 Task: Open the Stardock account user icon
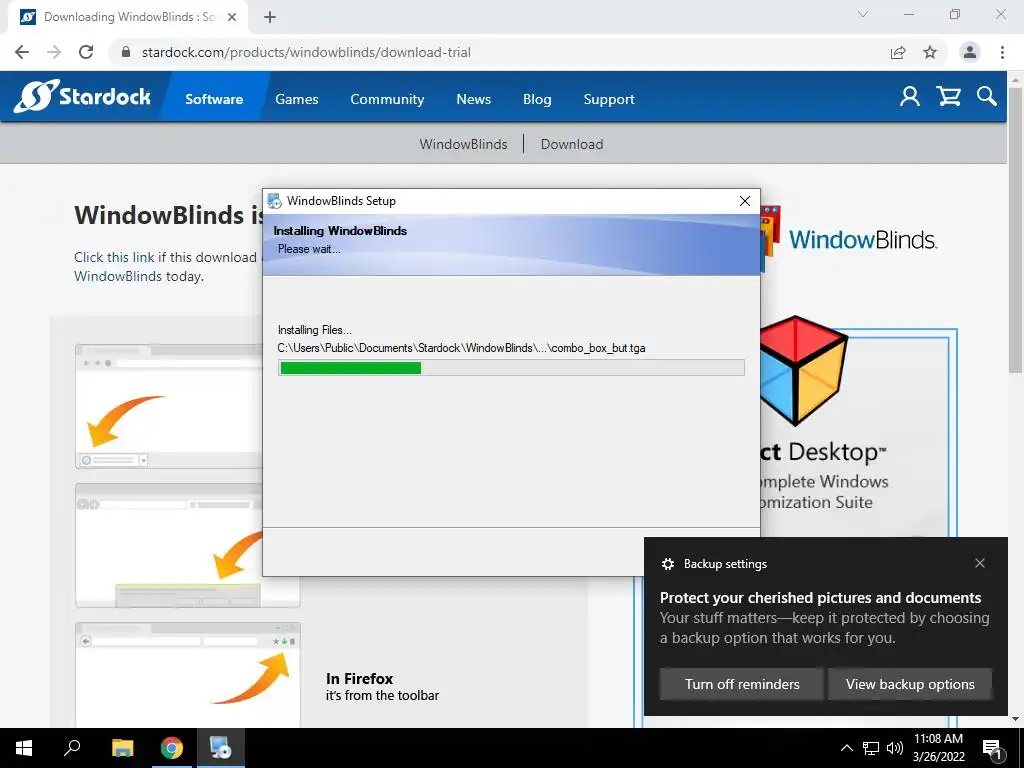(910, 97)
